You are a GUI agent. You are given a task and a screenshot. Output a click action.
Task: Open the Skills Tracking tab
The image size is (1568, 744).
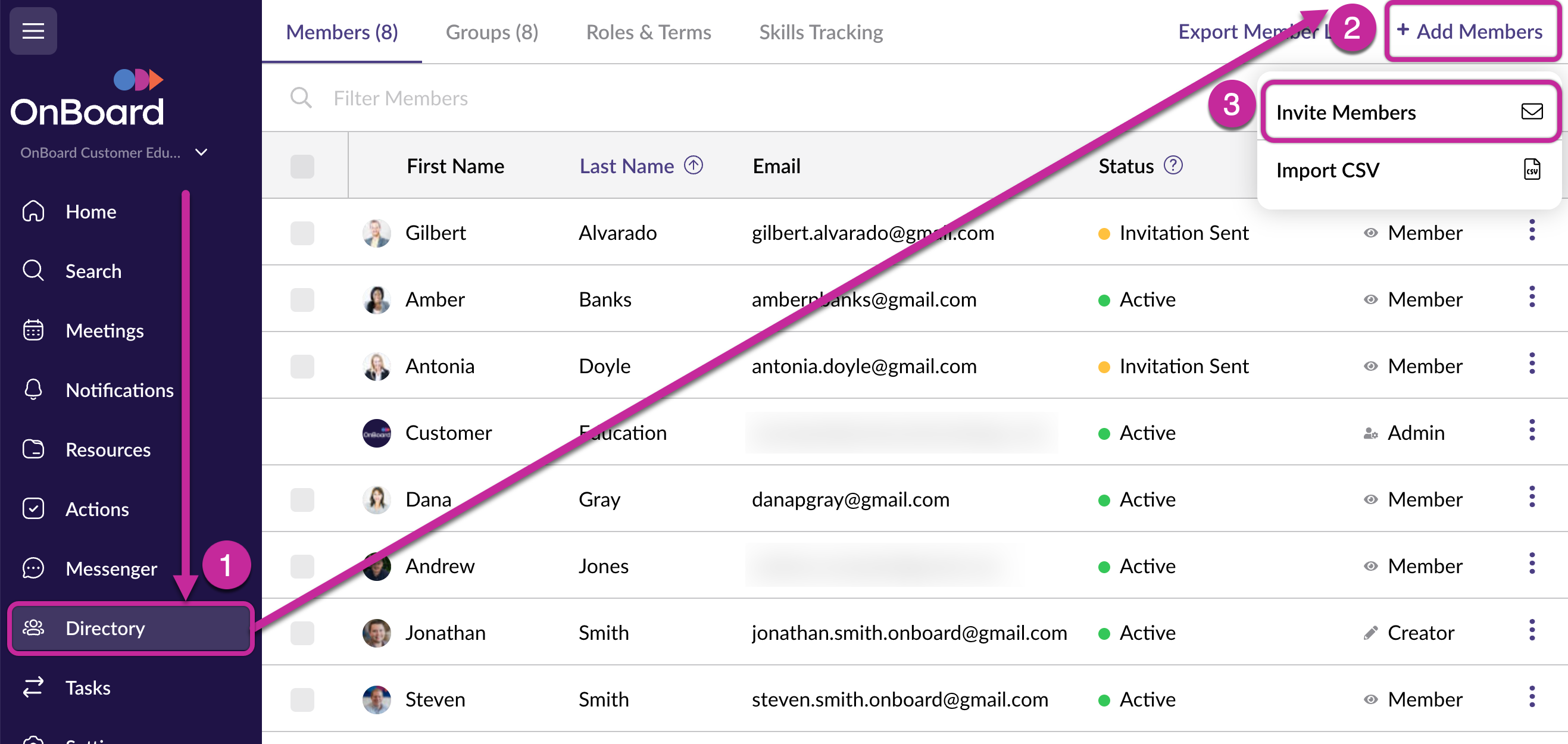click(x=820, y=32)
